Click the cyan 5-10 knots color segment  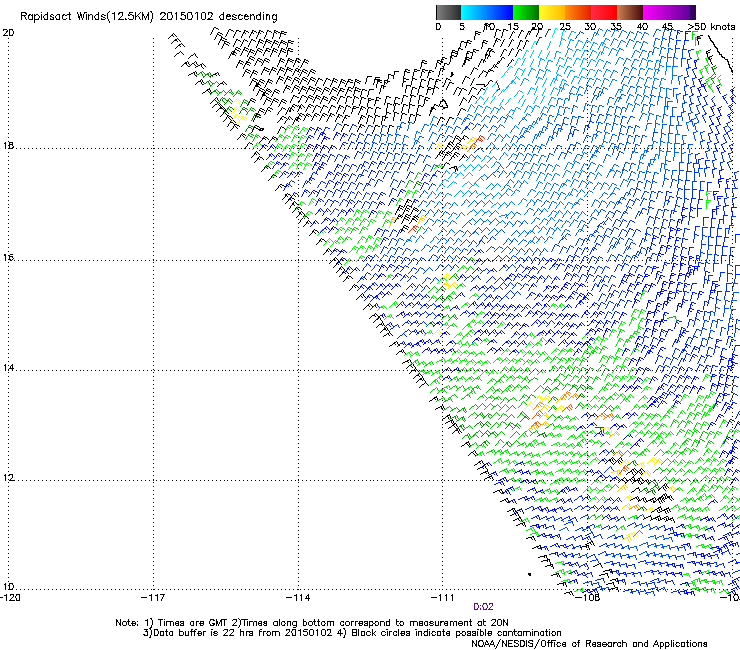point(474,12)
